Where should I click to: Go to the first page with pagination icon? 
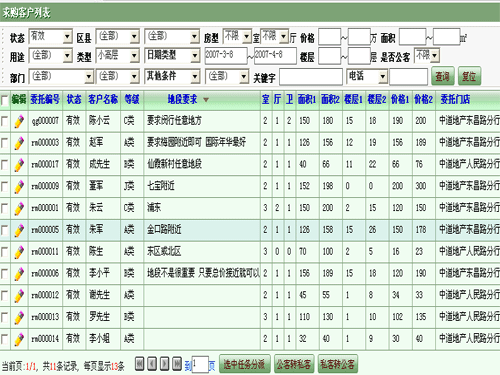tap(139, 364)
